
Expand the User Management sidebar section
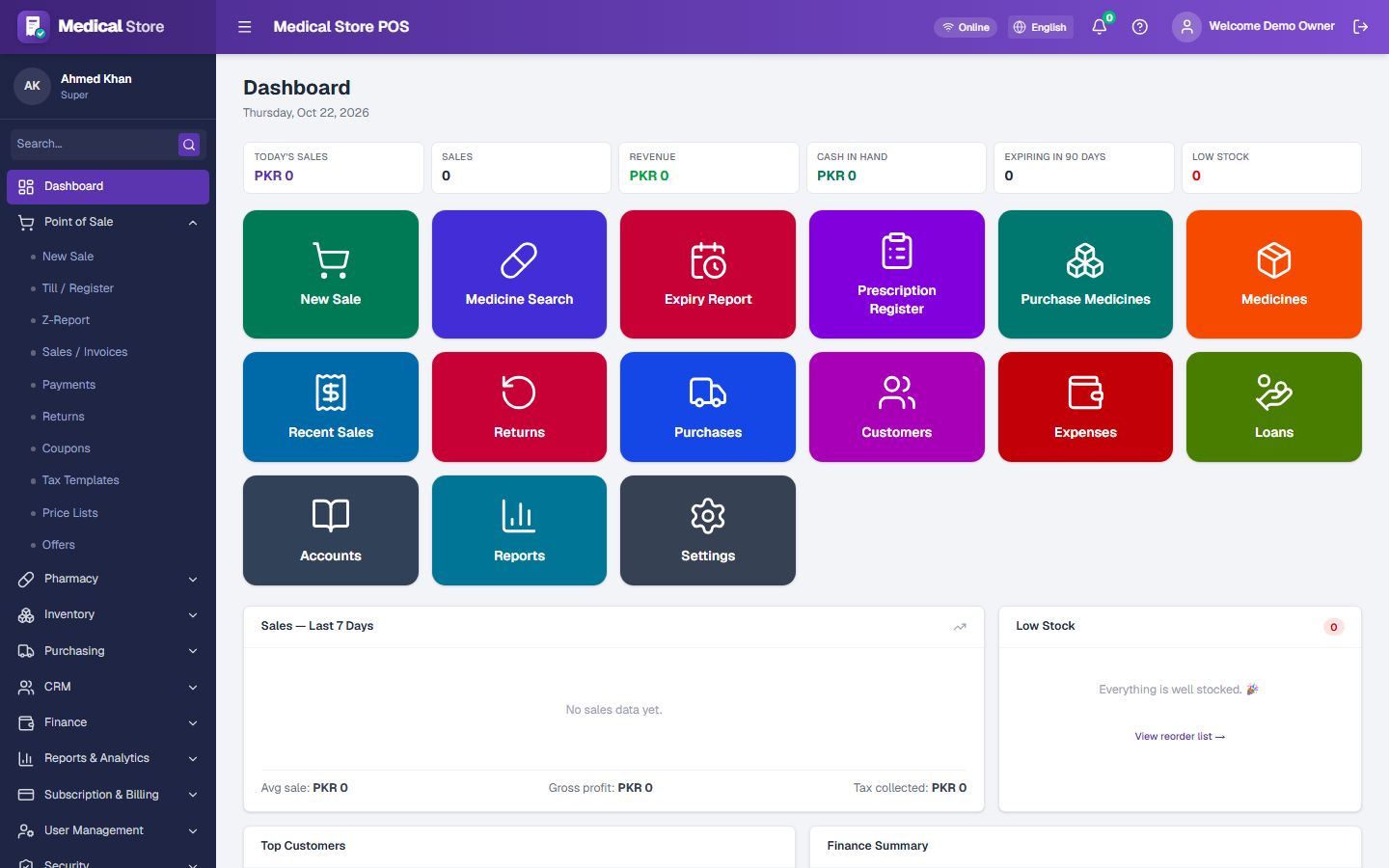tap(108, 830)
